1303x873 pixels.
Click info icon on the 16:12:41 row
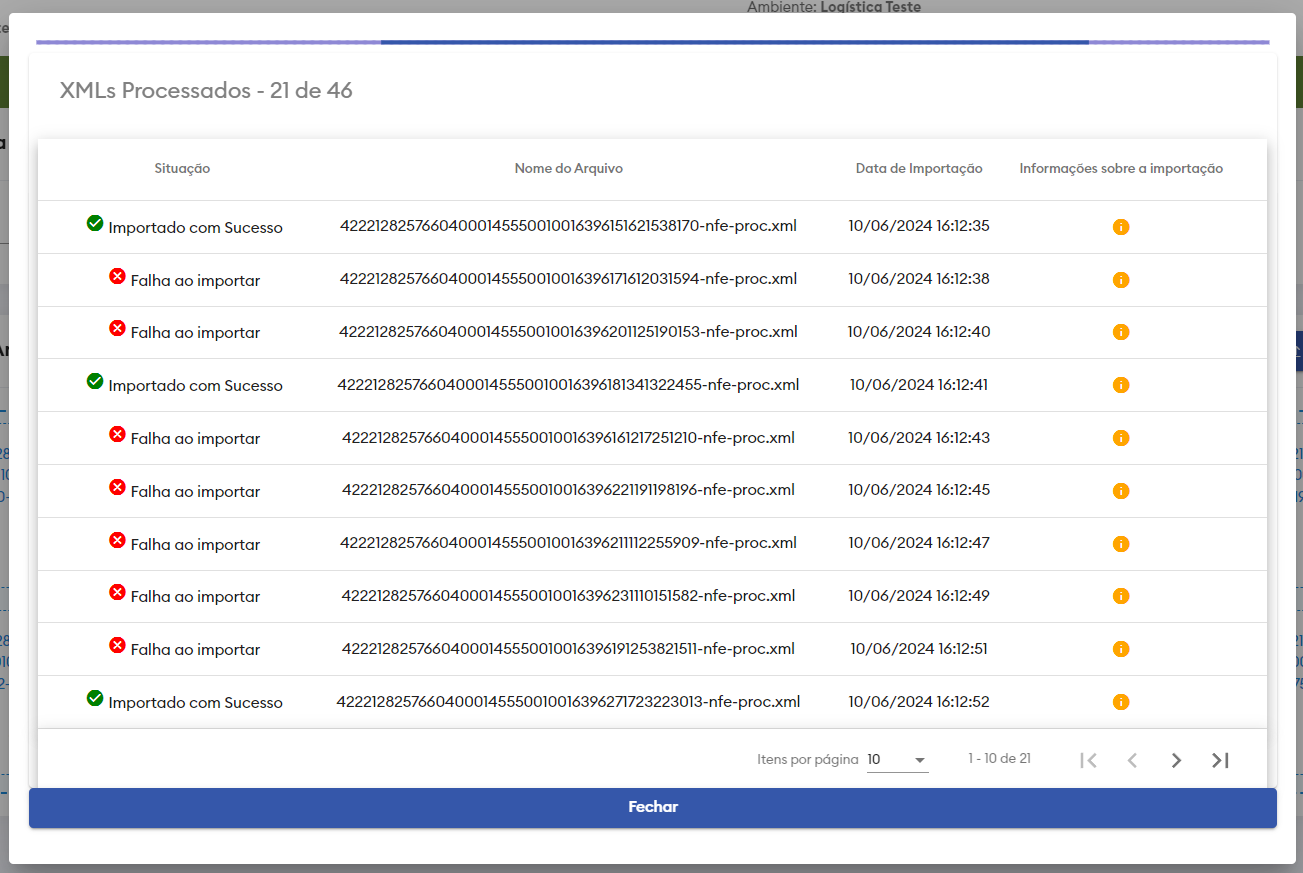pyautogui.click(x=1121, y=385)
